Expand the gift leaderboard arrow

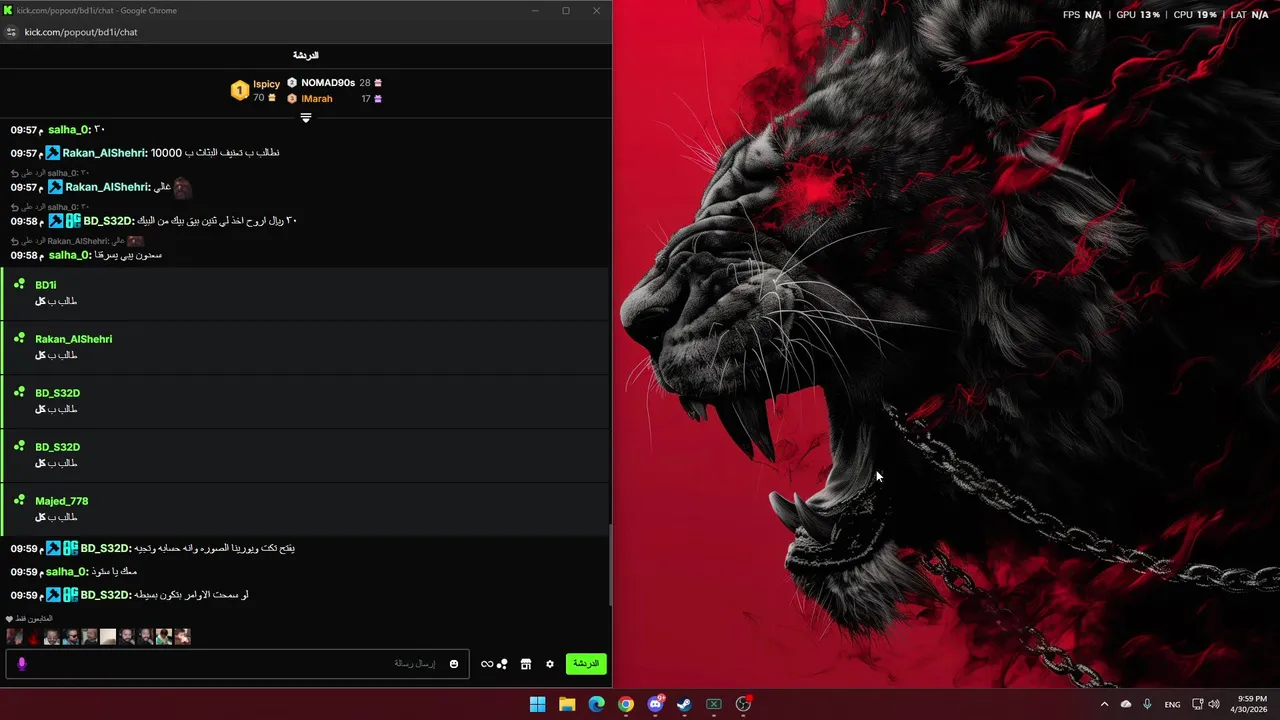[x=306, y=118]
